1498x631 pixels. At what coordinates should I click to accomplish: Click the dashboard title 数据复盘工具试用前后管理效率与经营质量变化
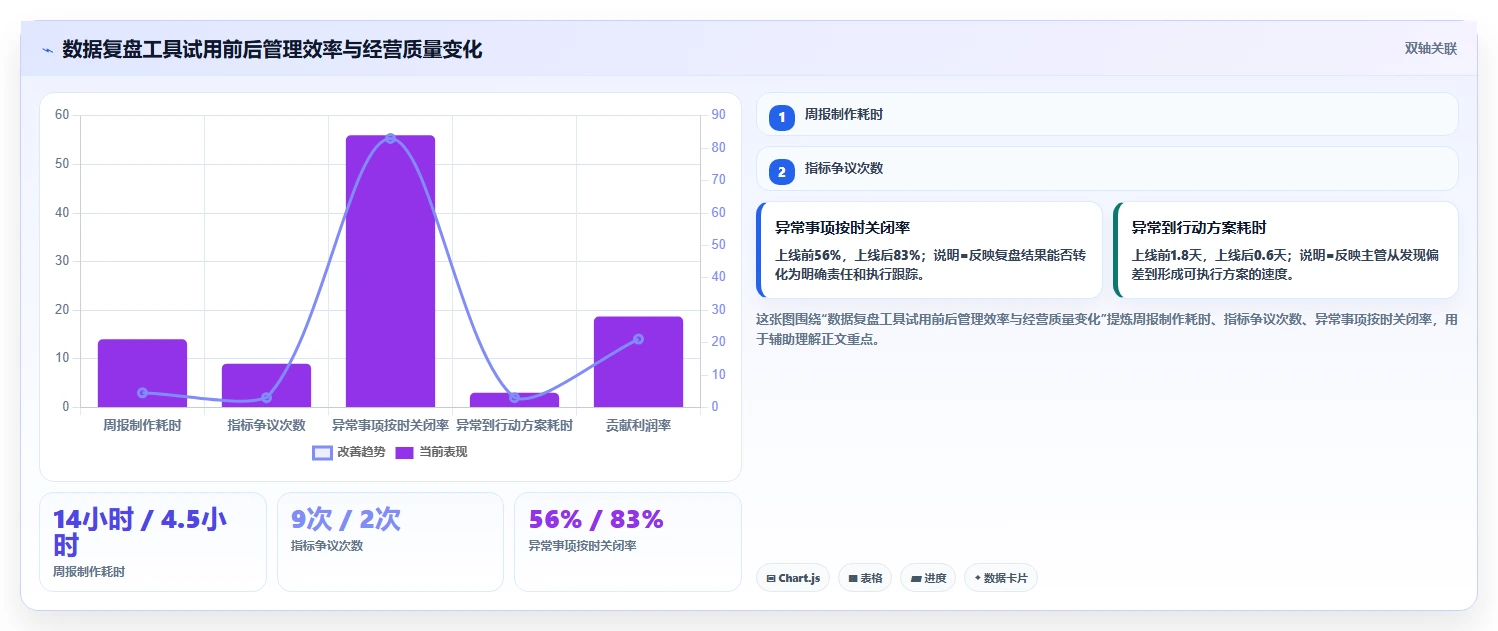point(272,49)
